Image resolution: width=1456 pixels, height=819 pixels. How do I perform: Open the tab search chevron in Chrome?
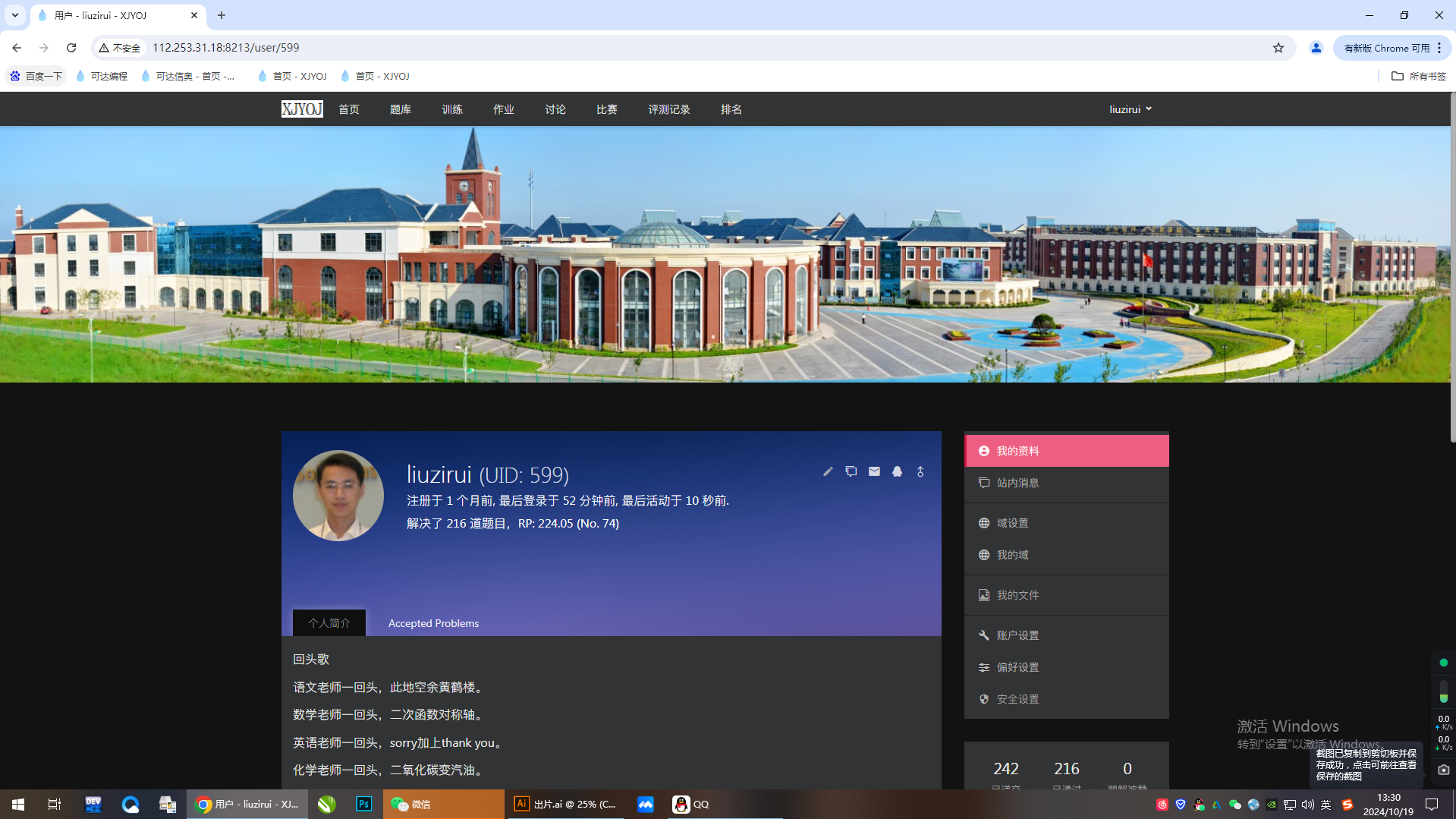tap(15, 15)
